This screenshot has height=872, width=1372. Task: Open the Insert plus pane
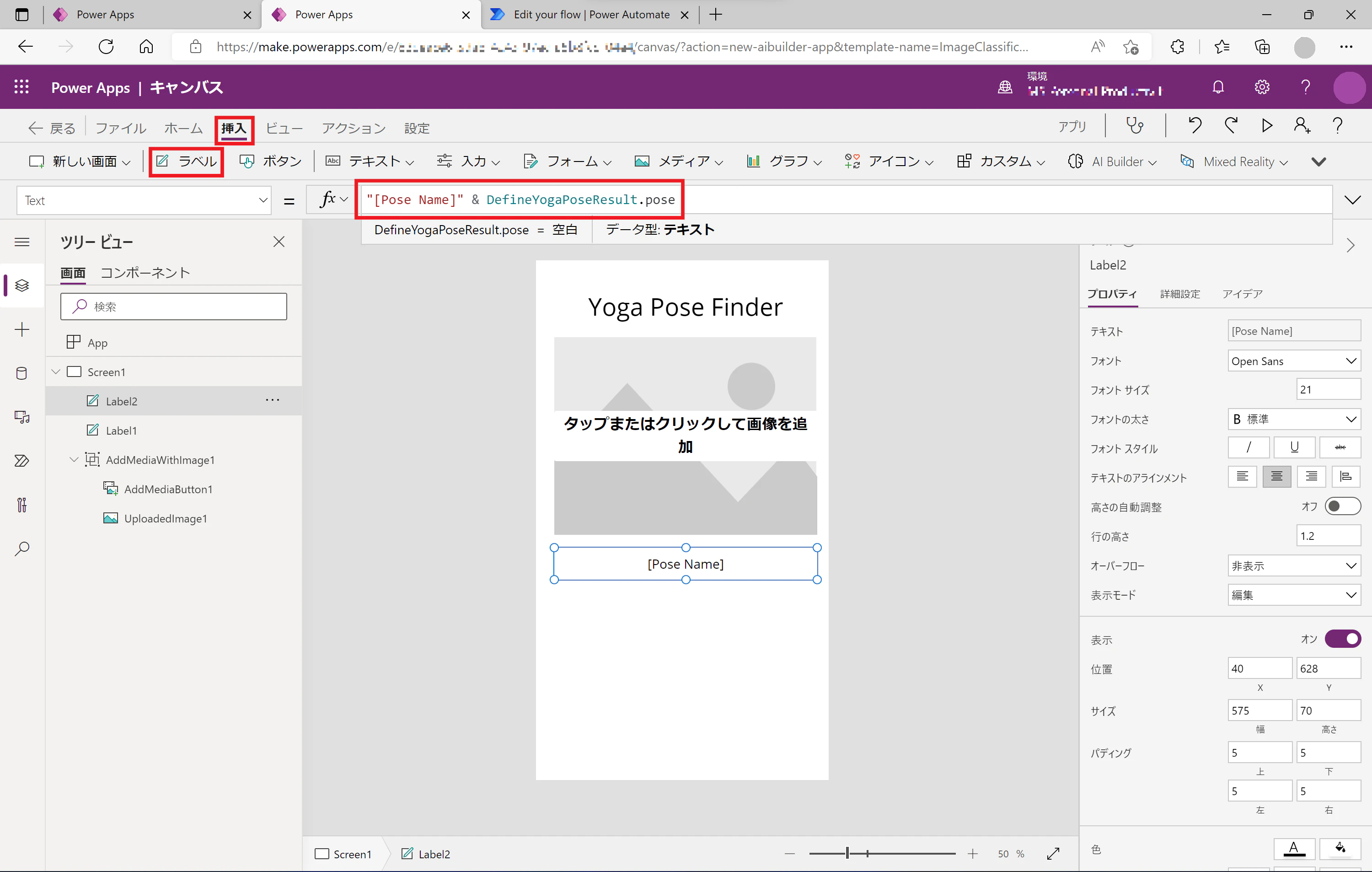(21, 329)
